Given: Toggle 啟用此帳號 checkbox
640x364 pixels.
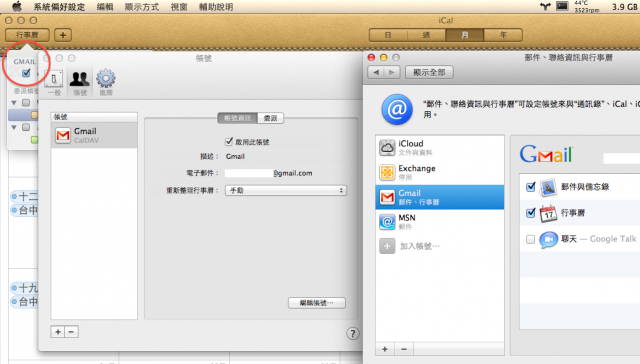Looking at the screenshot, I should click(229, 142).
